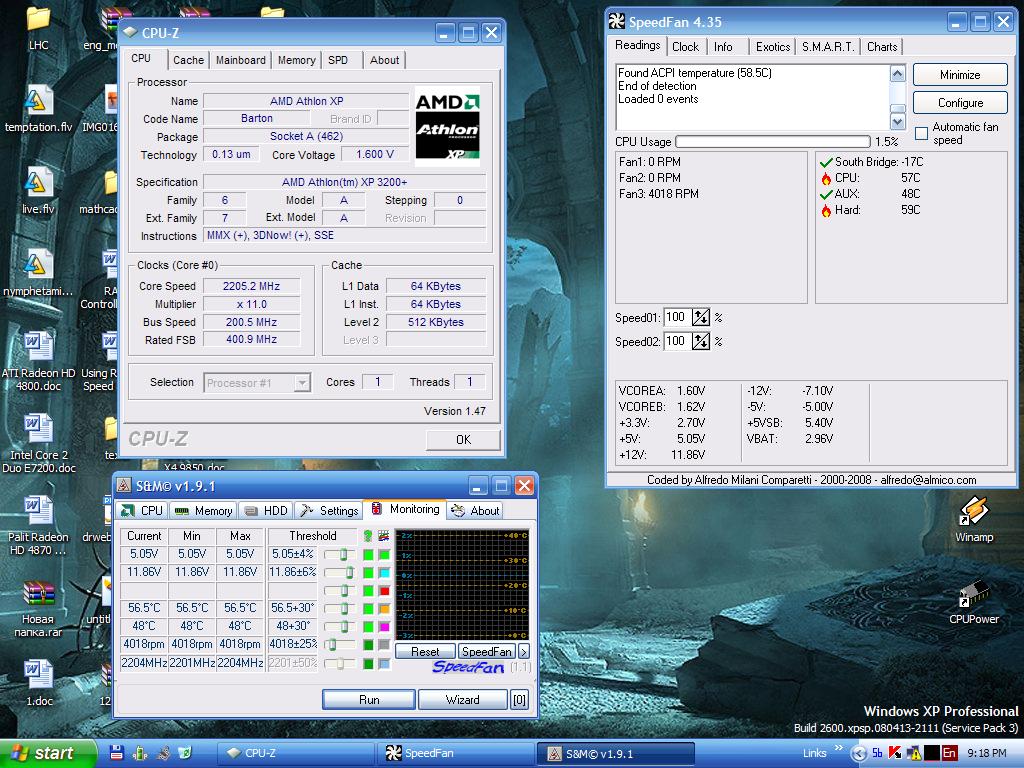Click the arrow next to the SpeedFan button in S&M
This screenshot has width=1024, height=768.
[x=523, y=651]
